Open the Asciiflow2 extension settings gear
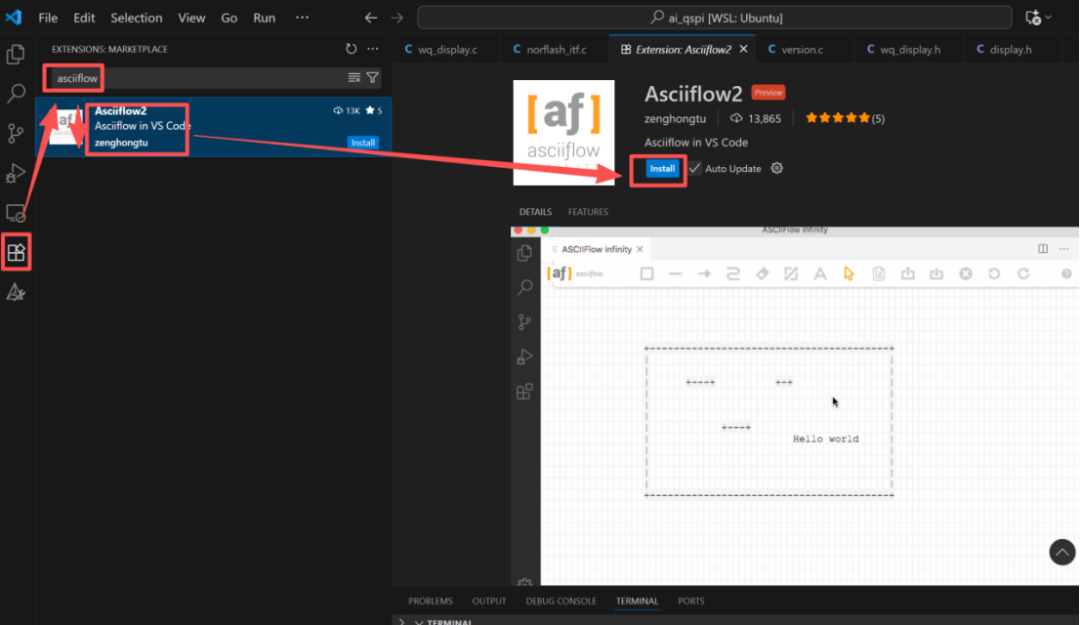The image size is (1080, 625). click(x=777, y=168)
